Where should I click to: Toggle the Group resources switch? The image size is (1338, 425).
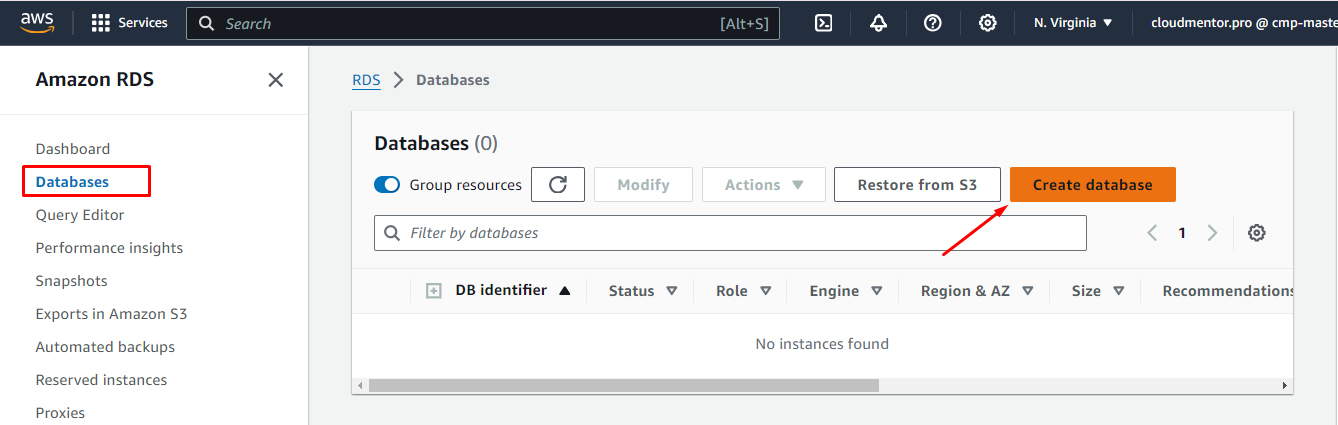(x=387, y=185)
